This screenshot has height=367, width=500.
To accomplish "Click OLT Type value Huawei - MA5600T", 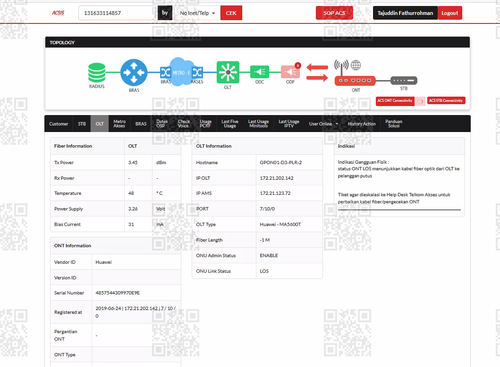I will [x=280, y=224].
